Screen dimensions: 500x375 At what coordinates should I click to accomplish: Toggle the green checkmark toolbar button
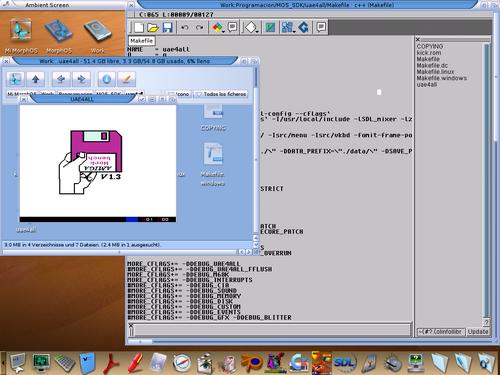click(270, 27)
